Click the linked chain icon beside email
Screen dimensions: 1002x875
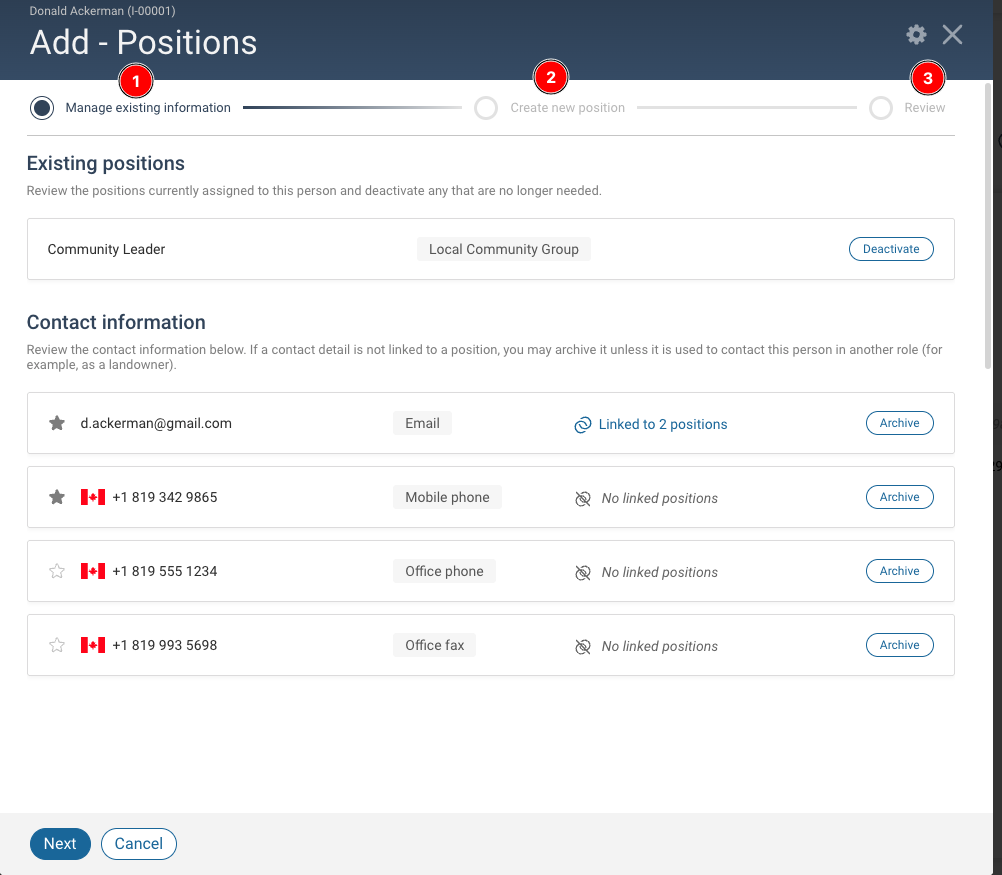click(x=582, y=425)
